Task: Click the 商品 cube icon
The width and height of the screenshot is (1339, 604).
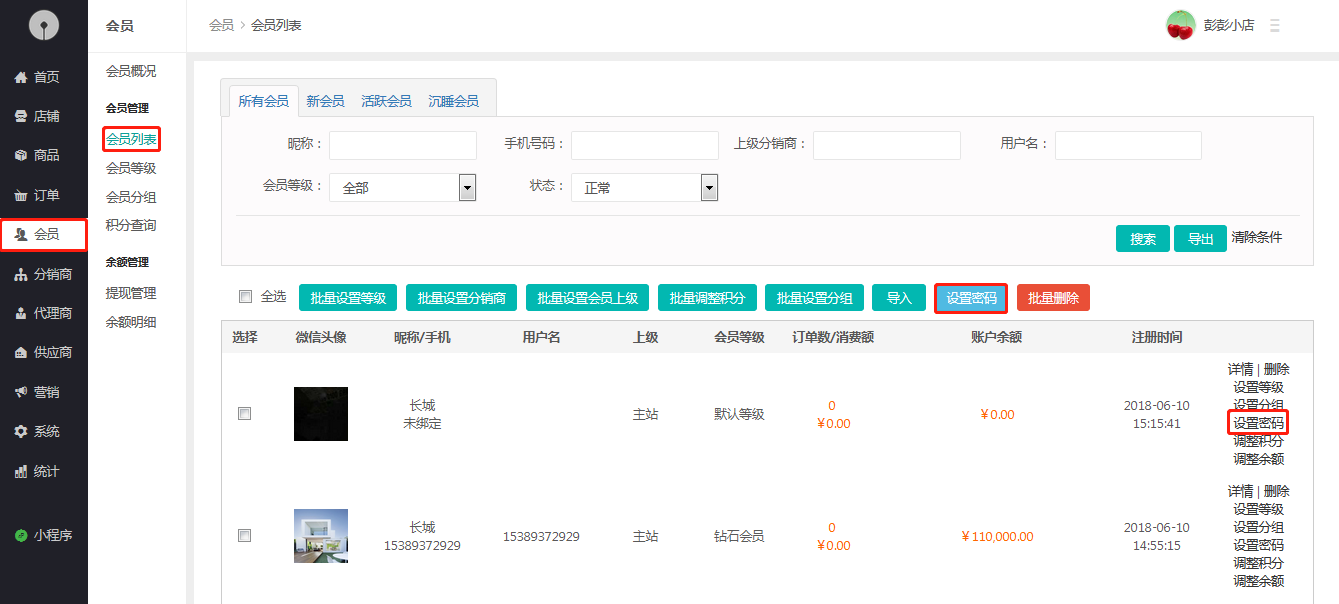Action: click(20, 155)
